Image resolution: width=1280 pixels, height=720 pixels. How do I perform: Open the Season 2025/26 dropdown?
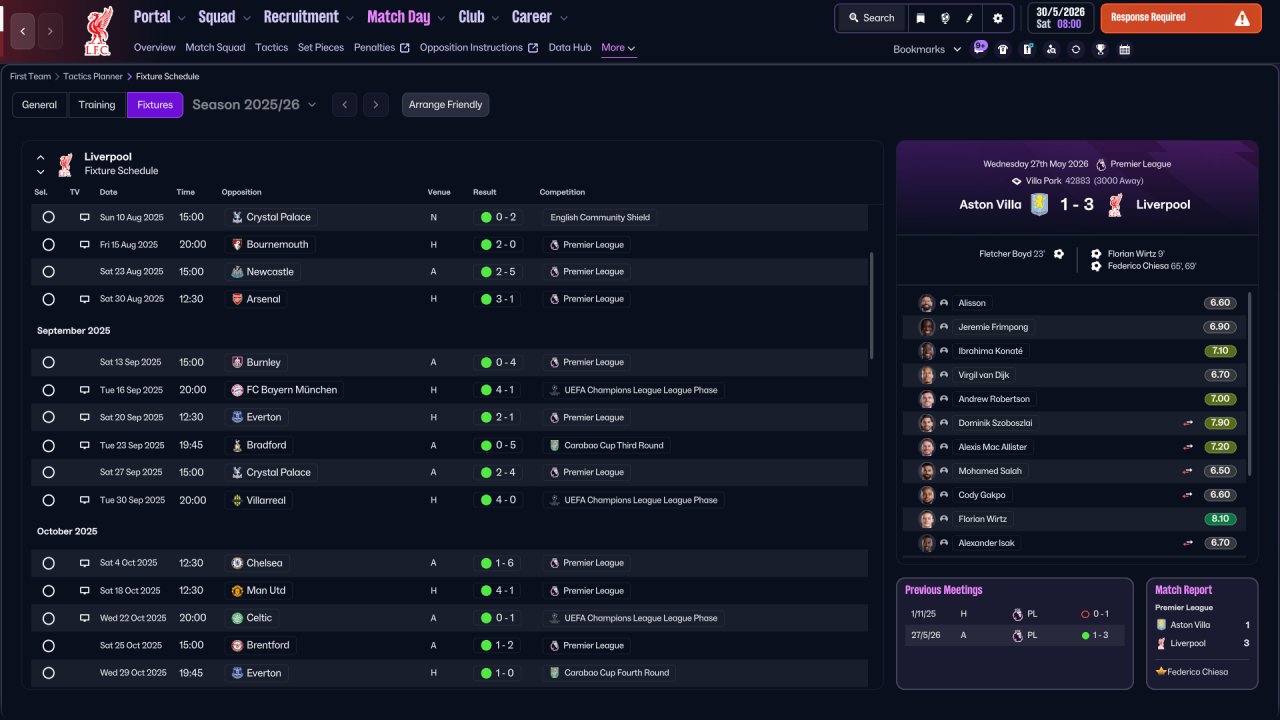point(255,104)
